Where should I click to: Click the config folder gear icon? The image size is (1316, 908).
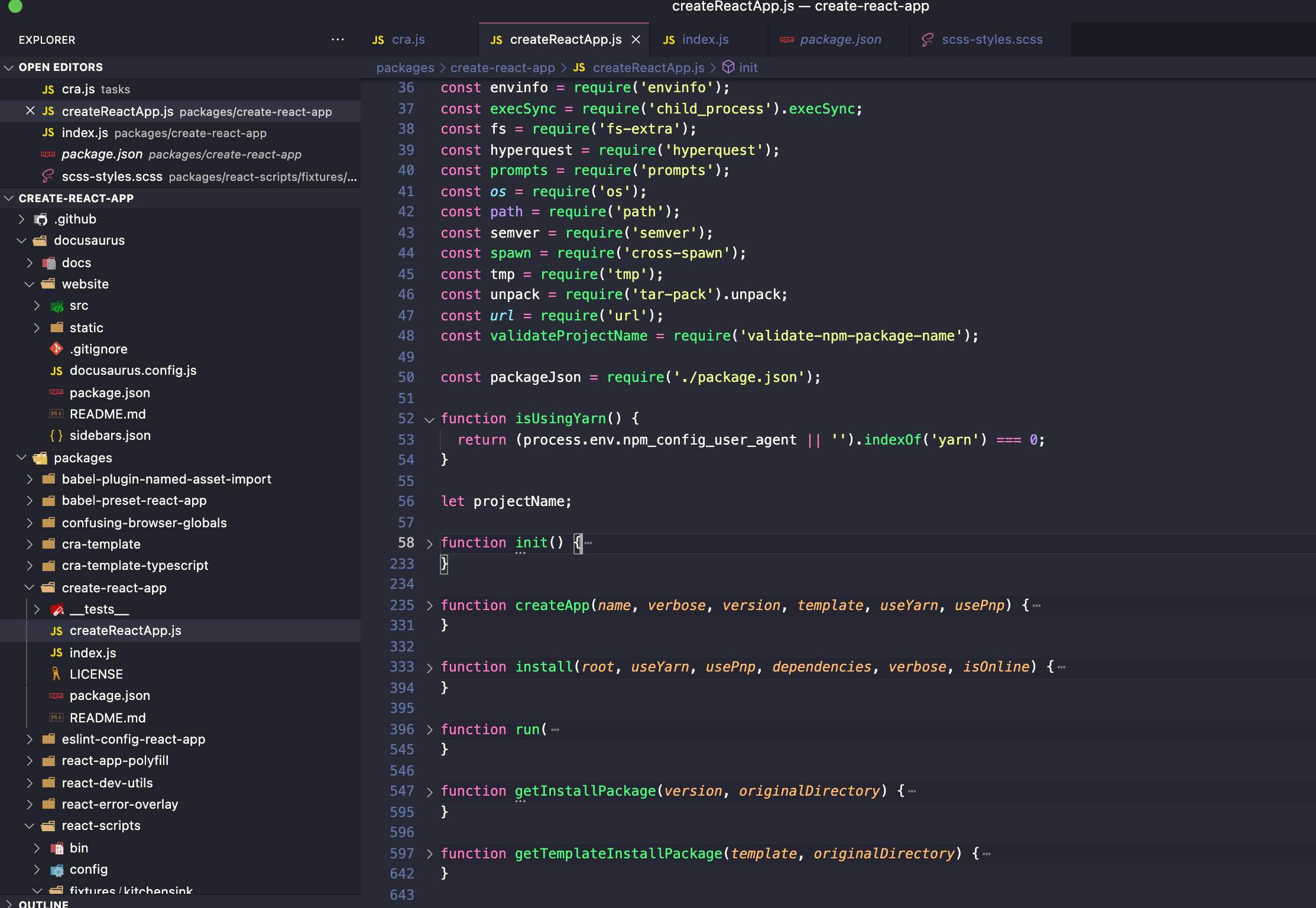(x=57, y=870)
